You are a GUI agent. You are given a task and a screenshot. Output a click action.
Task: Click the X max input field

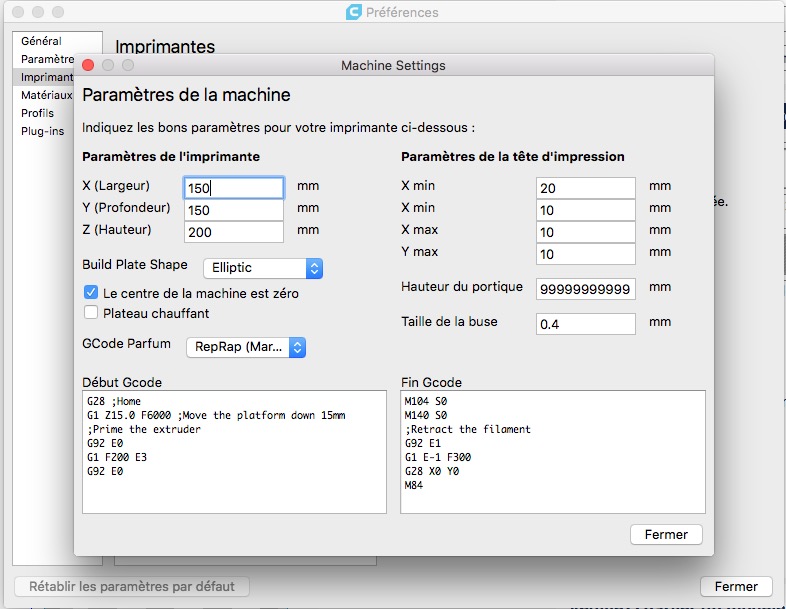[585, 232]
